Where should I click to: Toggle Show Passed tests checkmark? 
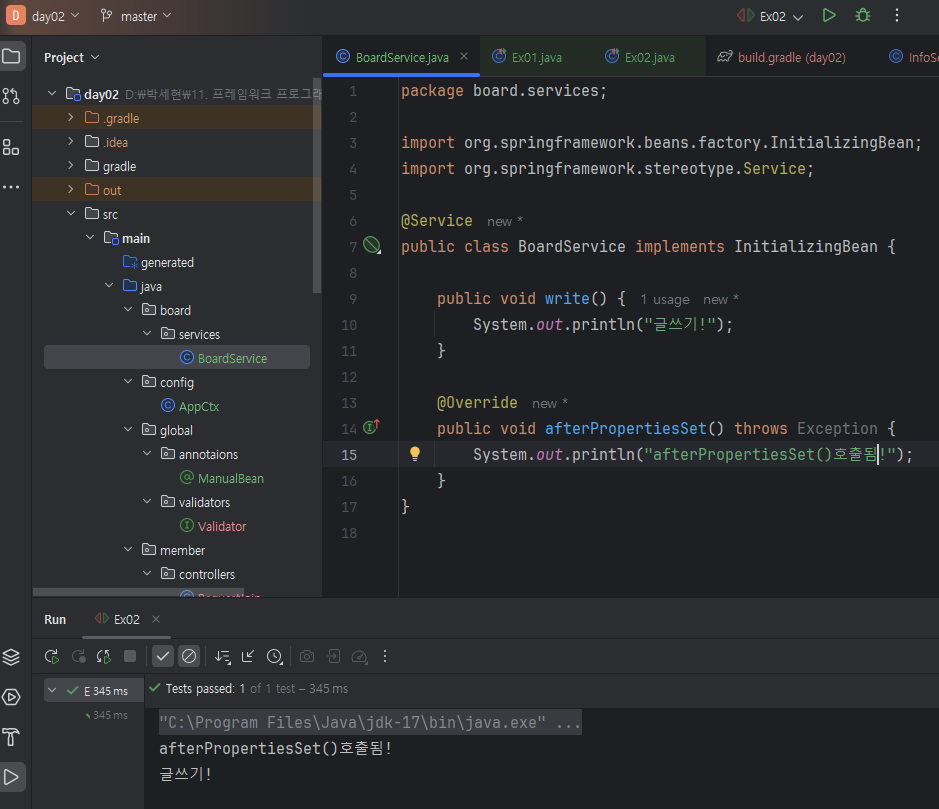pyautogui.click(x=163, y=656)
